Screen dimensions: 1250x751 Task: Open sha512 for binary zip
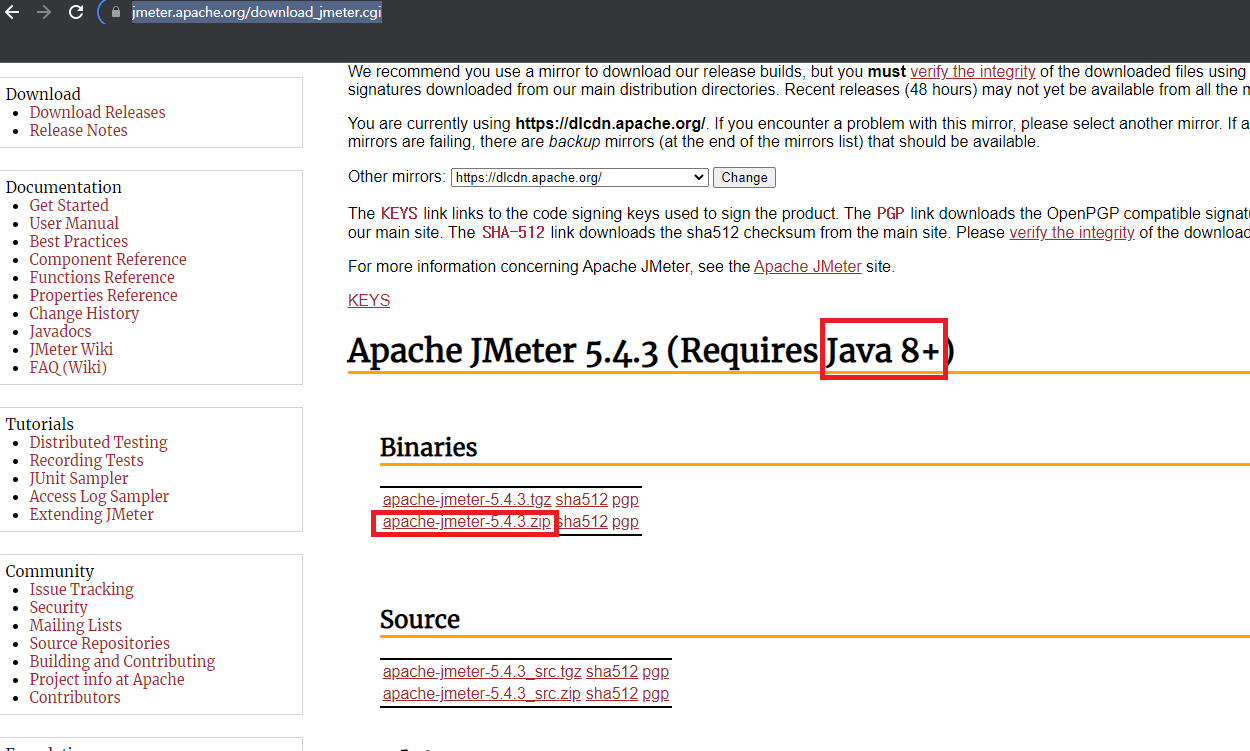coord(582,521)
